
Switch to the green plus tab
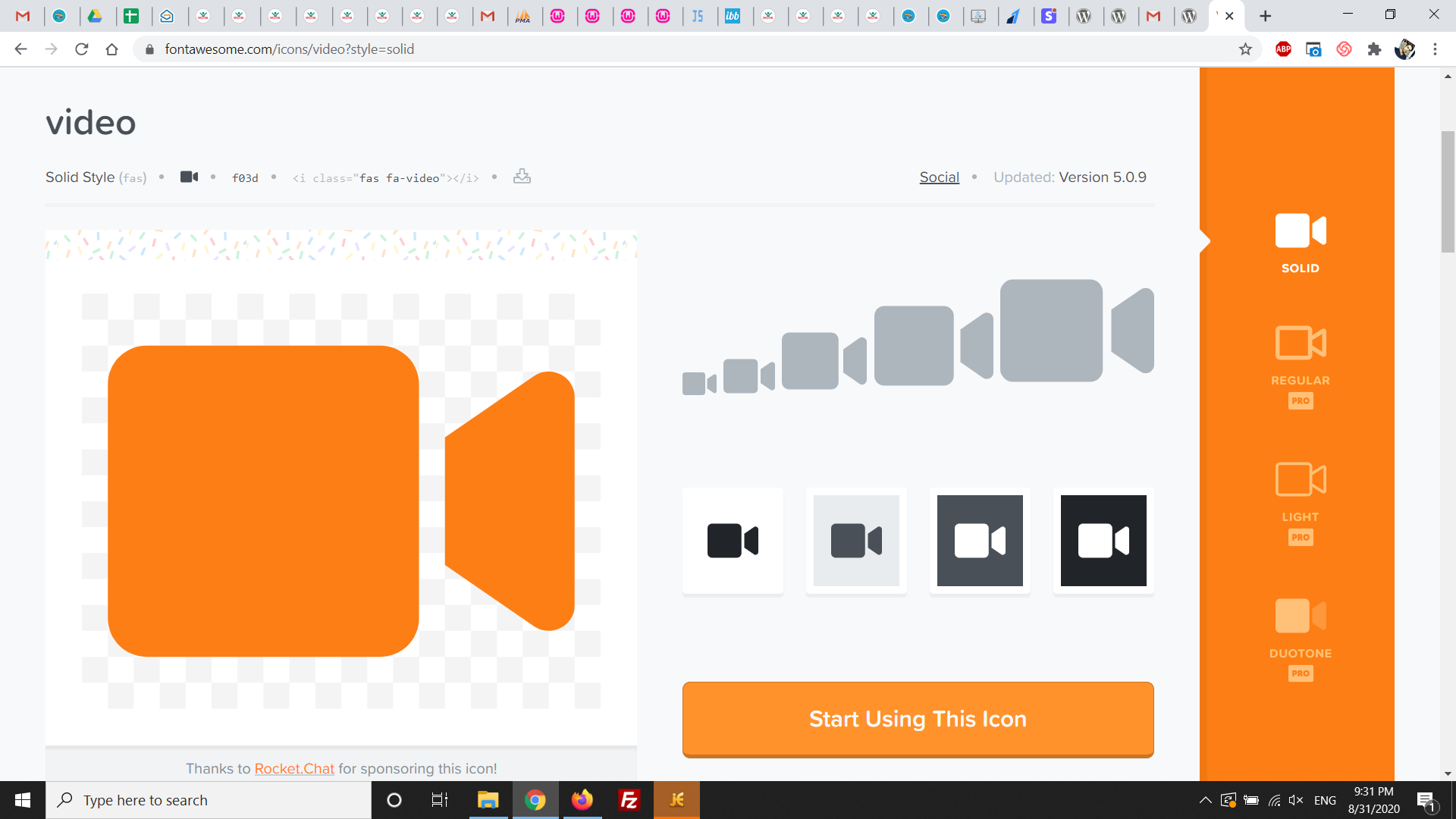point(131,16)
